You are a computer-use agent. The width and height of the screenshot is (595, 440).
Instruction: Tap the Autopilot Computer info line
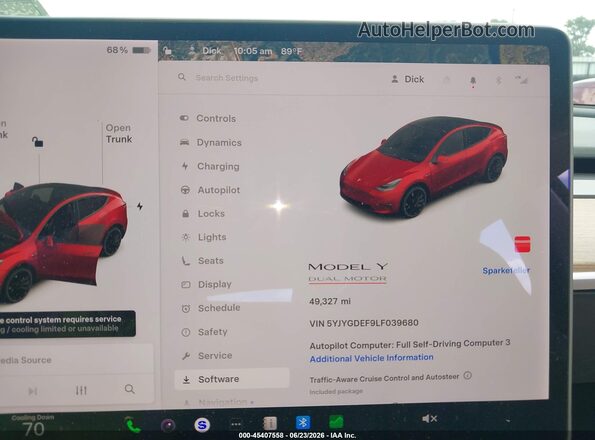click(x=410, y=344)
